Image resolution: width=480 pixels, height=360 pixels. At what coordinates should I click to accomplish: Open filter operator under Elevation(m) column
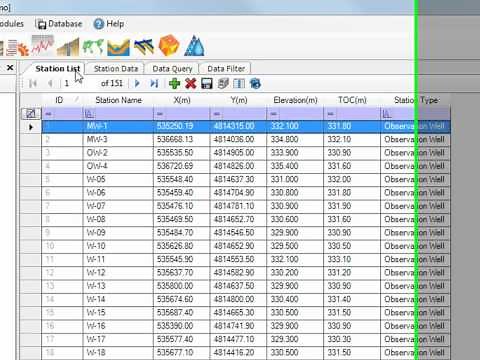273,114
